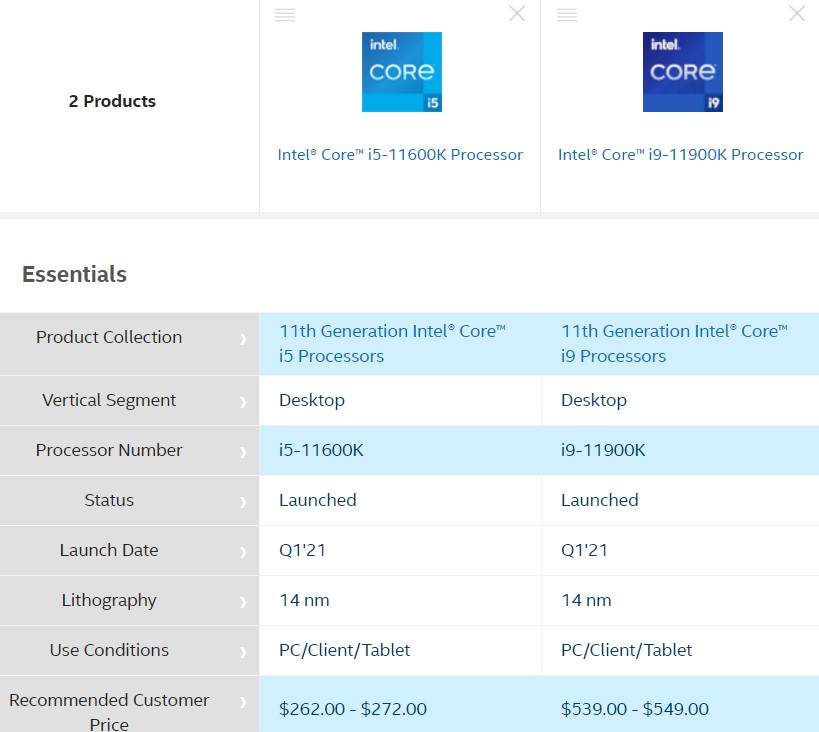Expand the Launch Date row chevron
The height and width of the screenshot is (732, 819).
point(243,552)
